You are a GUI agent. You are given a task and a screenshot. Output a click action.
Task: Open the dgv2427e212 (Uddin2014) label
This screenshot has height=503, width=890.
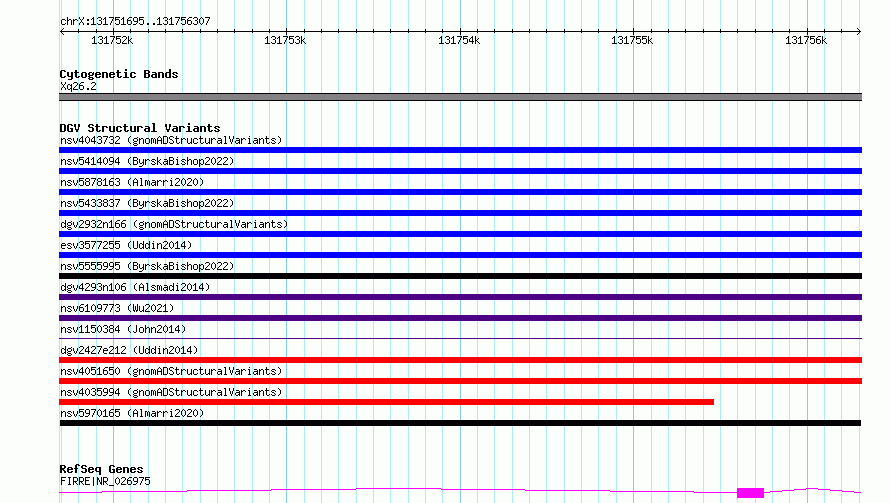[129, 350]
